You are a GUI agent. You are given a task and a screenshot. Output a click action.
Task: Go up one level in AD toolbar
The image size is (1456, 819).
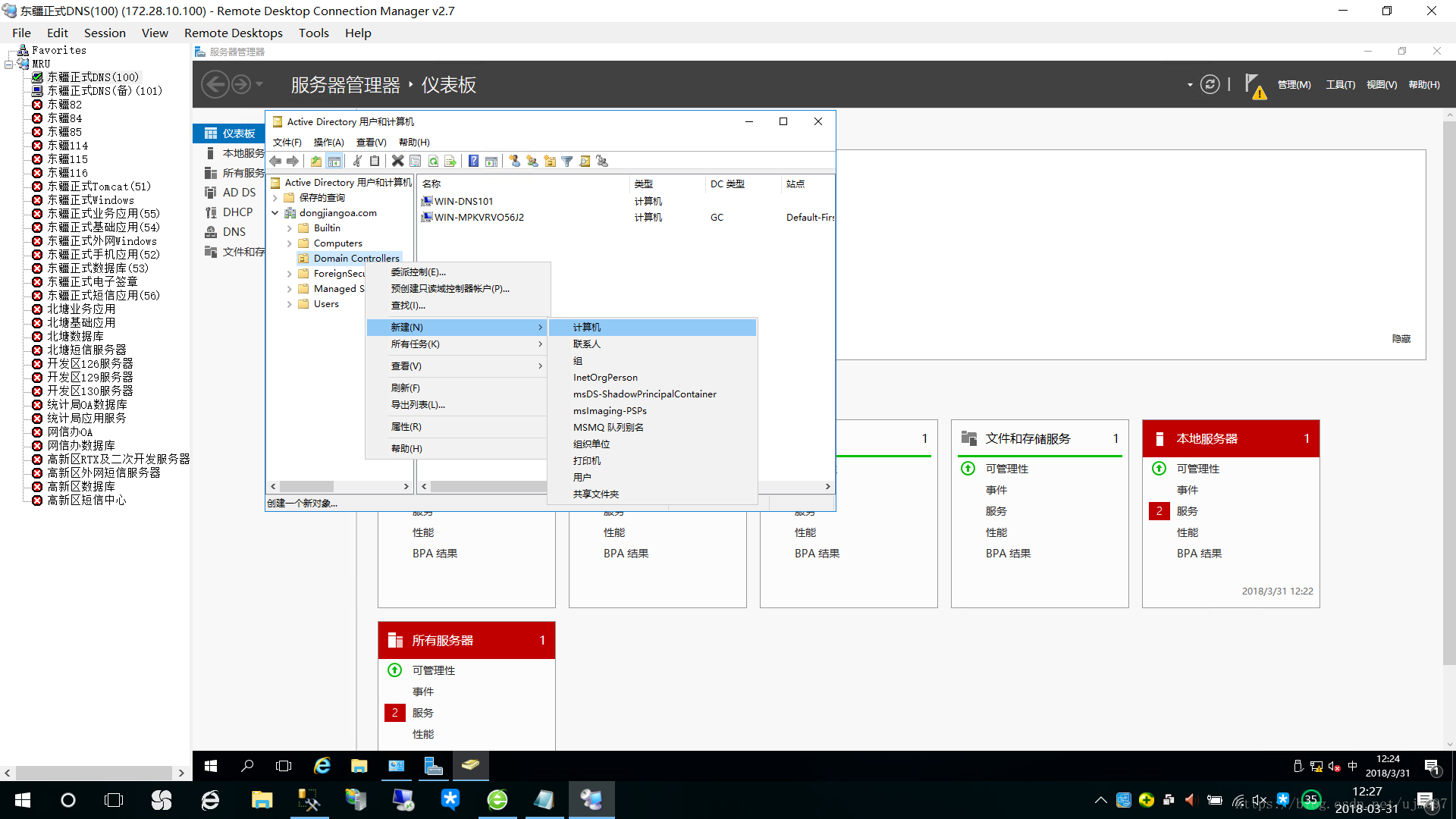[x=316, y=161]
